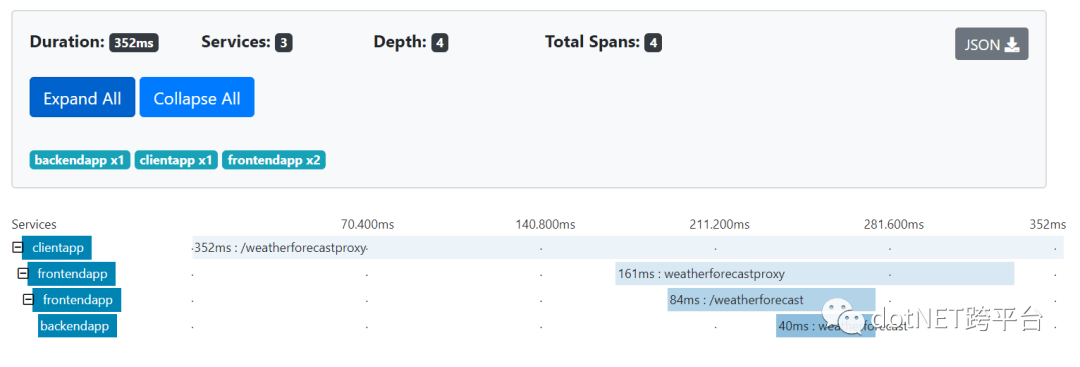Image resolution: width=1080 pixels, height=367 pixels.
Task: Open the clientapp service label
Action: 57,248
